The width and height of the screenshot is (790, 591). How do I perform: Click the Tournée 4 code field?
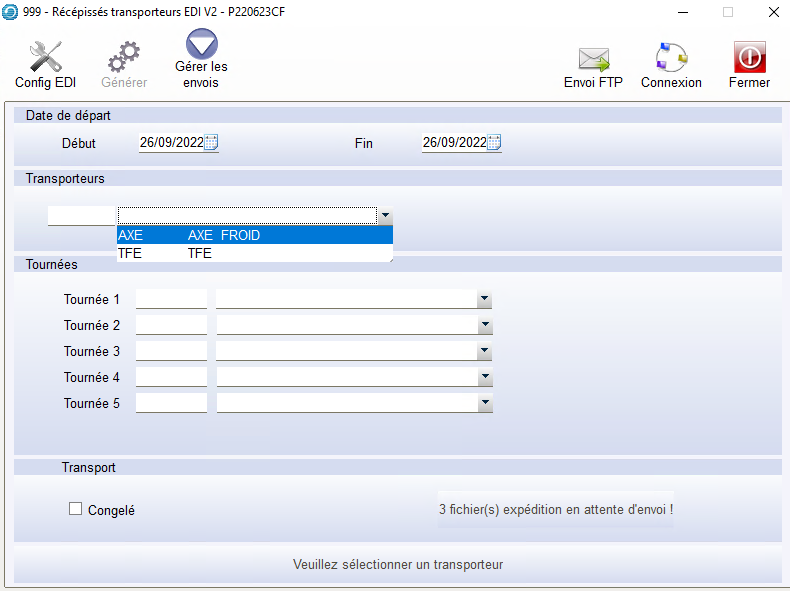tap(171, 377)
